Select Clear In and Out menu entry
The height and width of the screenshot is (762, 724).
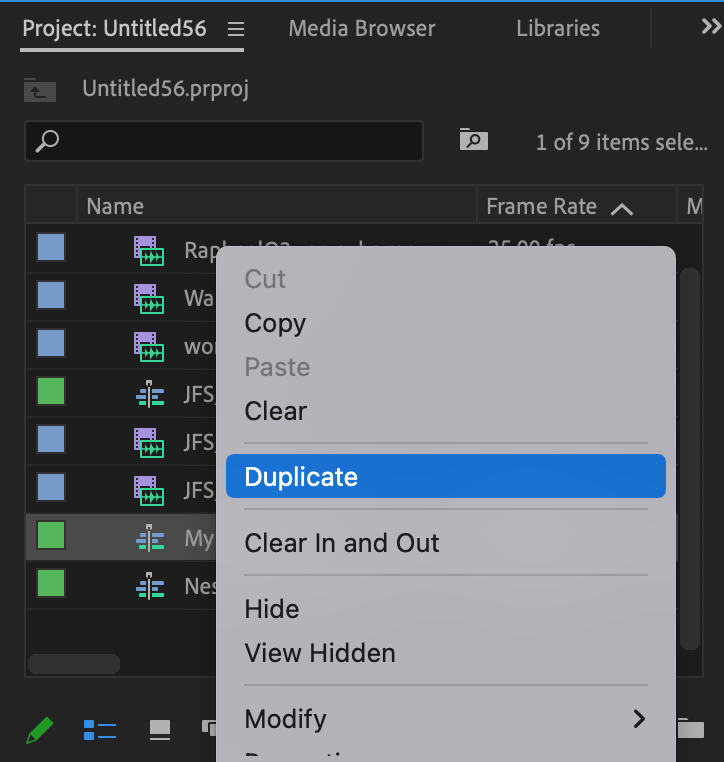coord(342,543)
